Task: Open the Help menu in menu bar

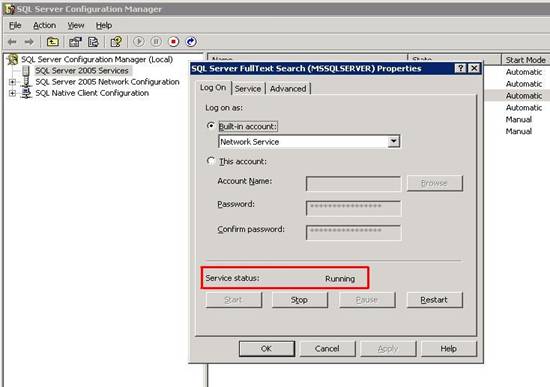Action: pos(104,25)
